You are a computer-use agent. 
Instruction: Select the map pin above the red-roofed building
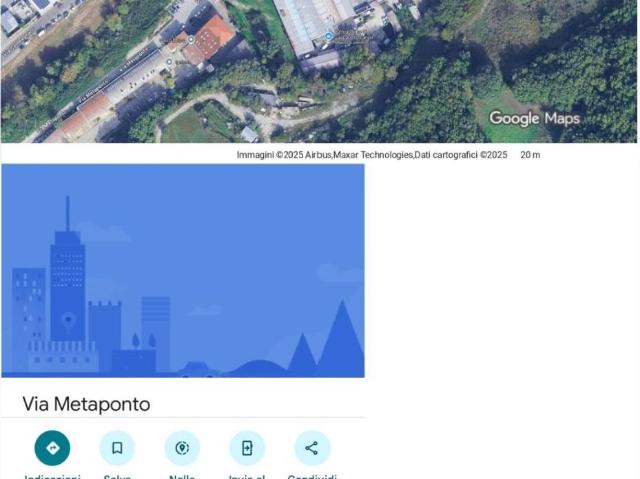(x=191, y=39)
